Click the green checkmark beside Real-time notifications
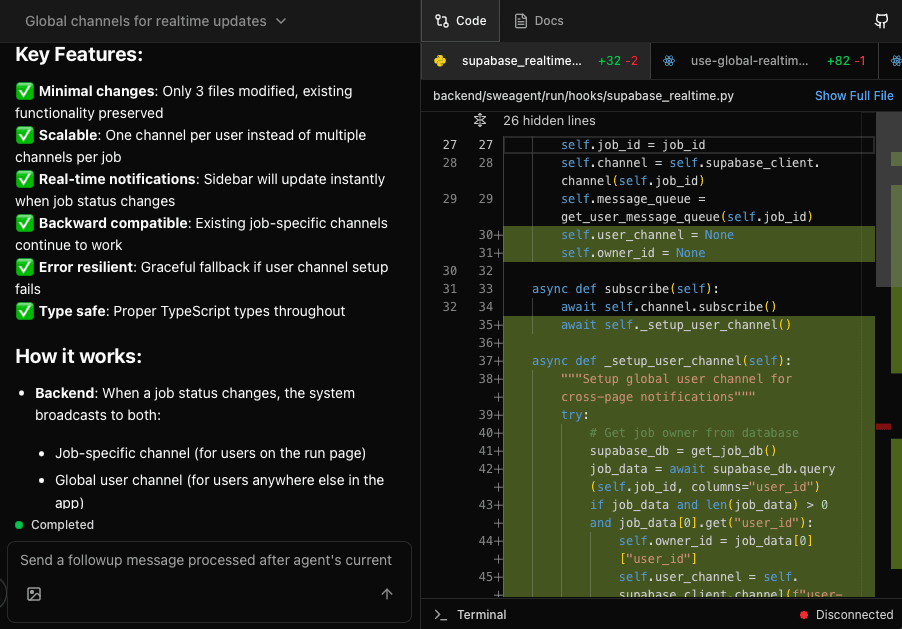 [25, 179]
